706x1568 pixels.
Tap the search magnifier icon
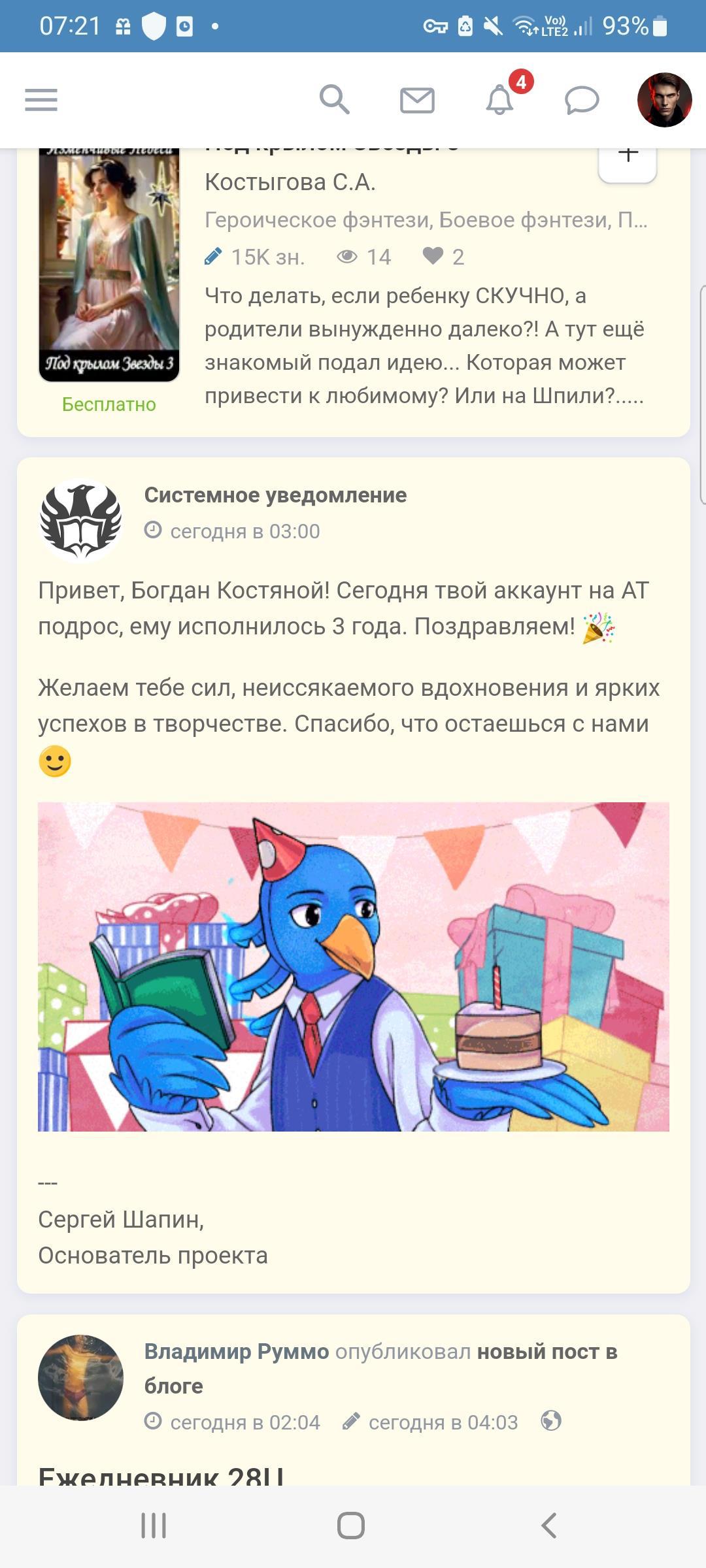coord(334,100)
